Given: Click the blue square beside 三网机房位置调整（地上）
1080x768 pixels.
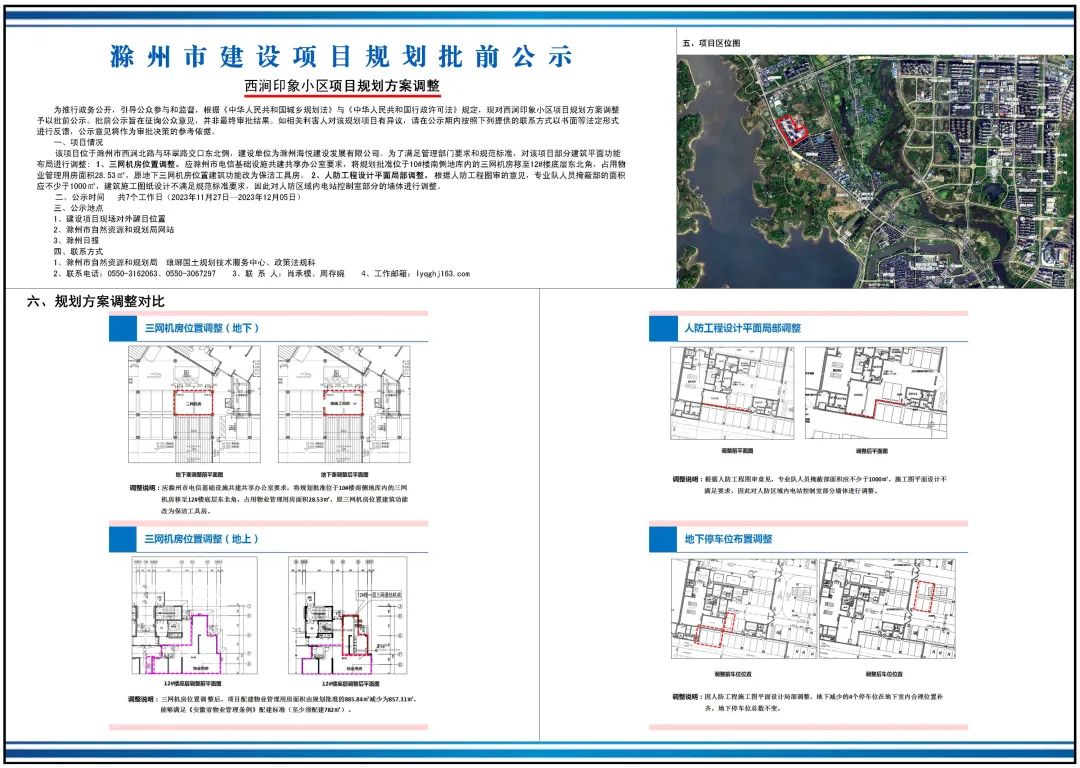Looking at the screenshot, I should [x=124, y=539].
